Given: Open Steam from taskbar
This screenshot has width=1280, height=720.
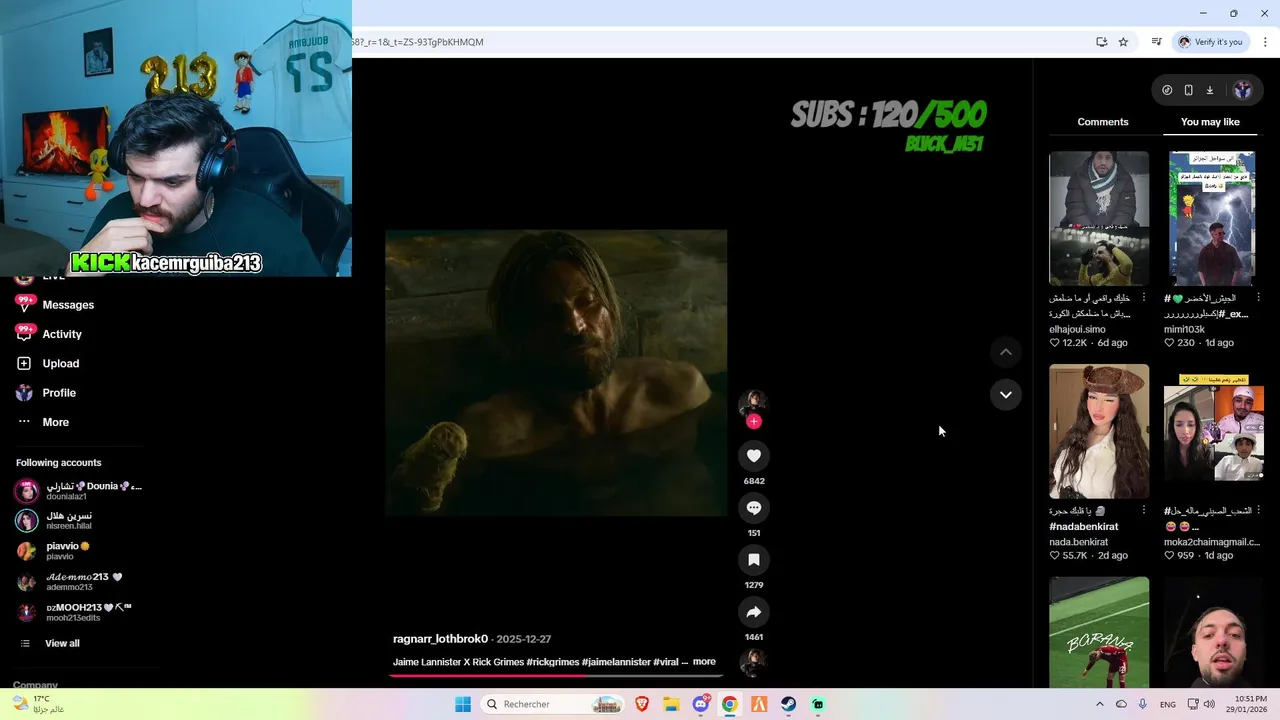Looking at the screenshot, I should (x=789, y=704).
